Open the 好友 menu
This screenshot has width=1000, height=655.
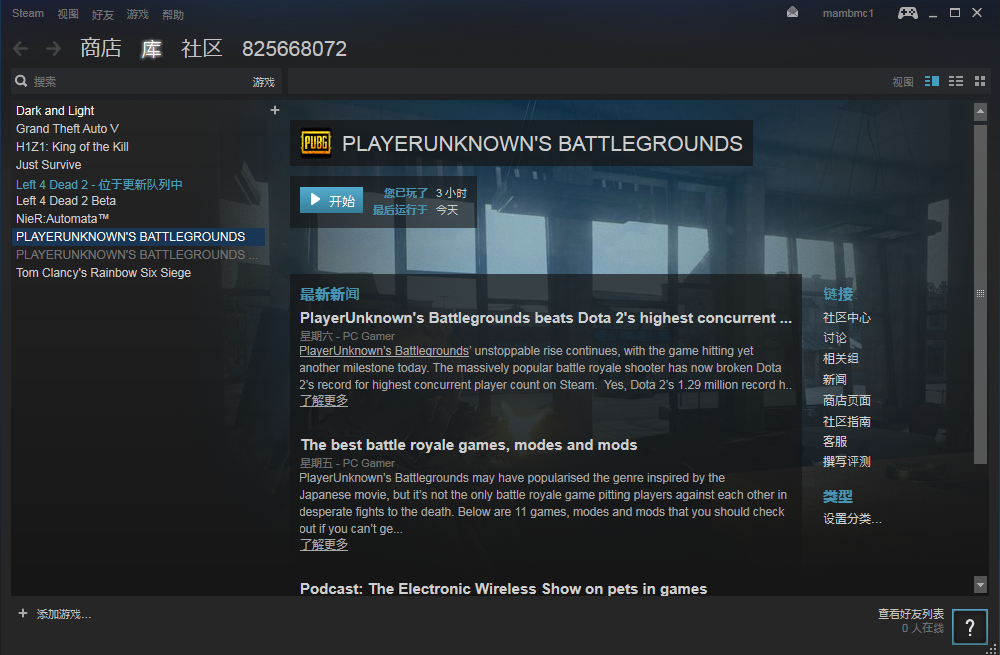tap(103, 14)
